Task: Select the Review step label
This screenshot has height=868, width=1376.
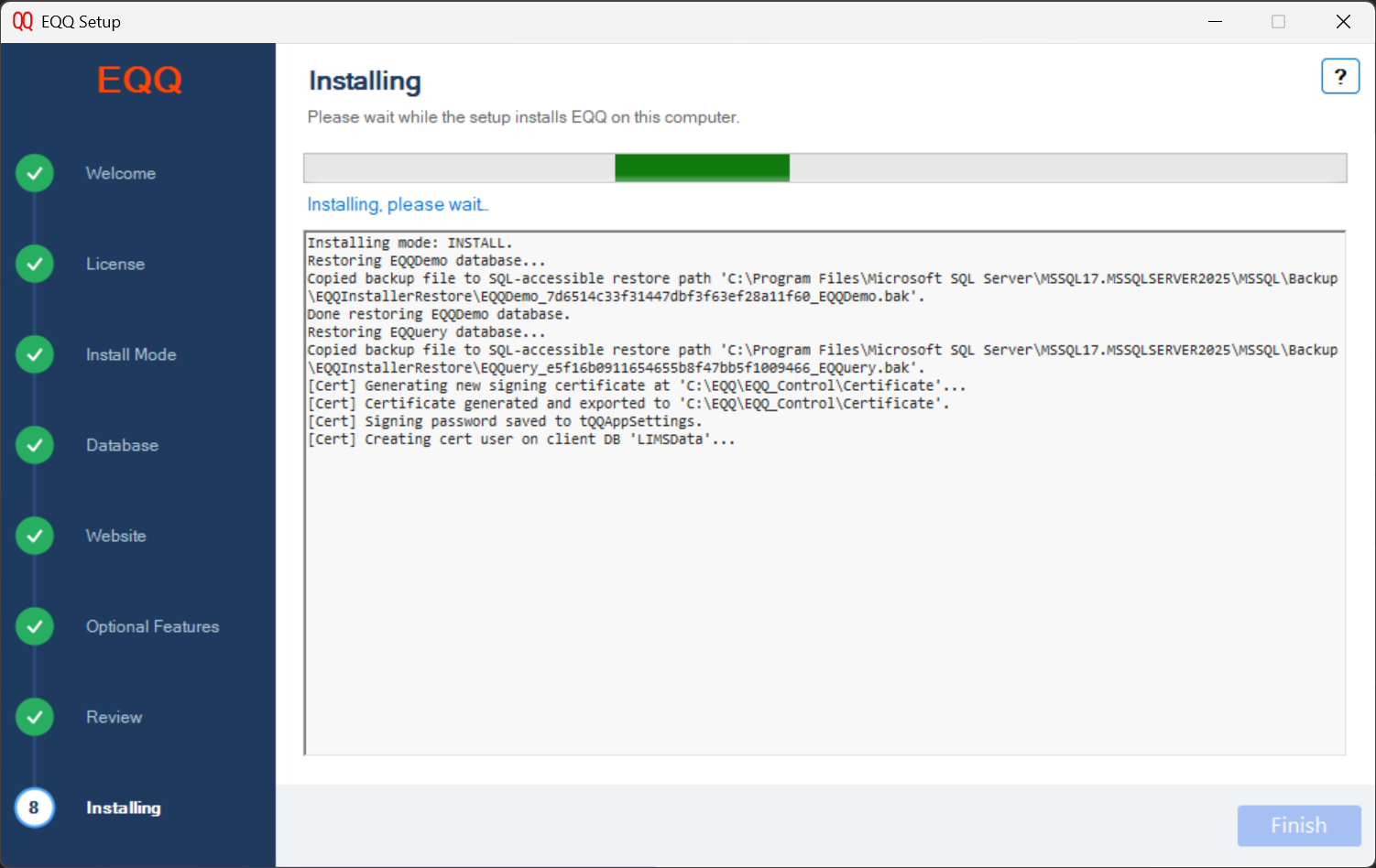Action: (x=114, y=717)
